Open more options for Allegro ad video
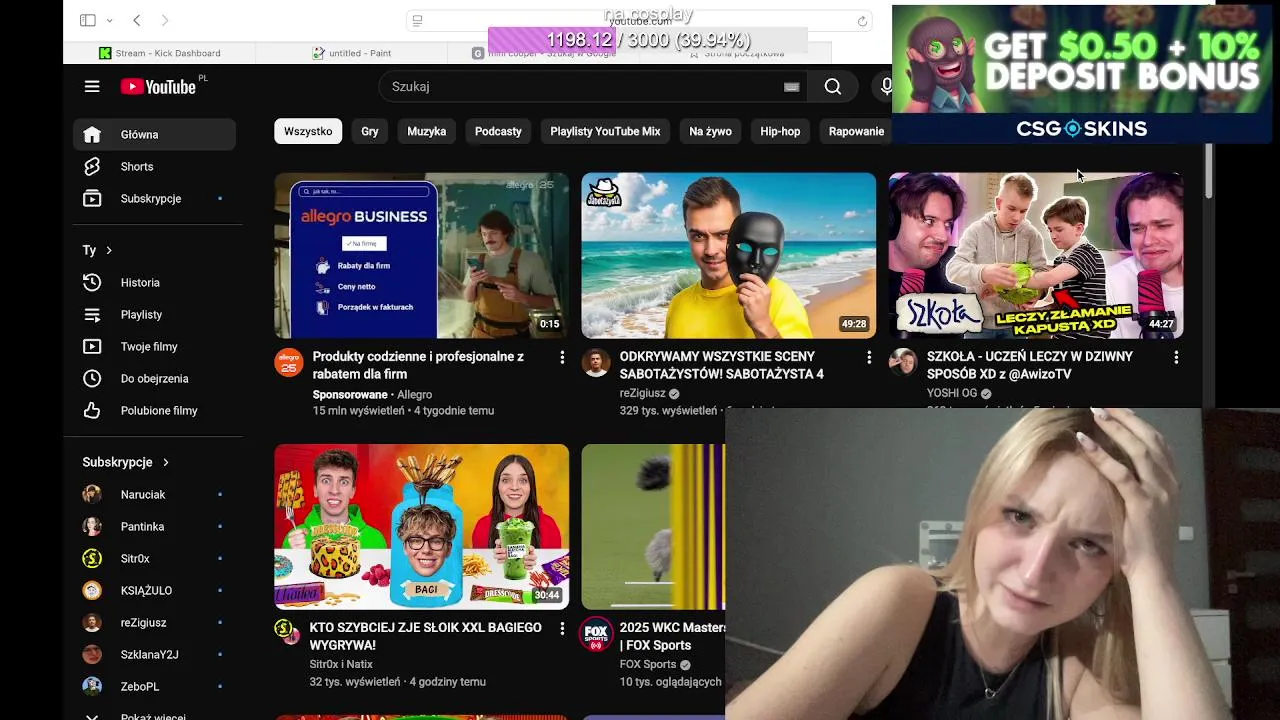The height and width of the screenshot is (720, 1280). (562, 357)
